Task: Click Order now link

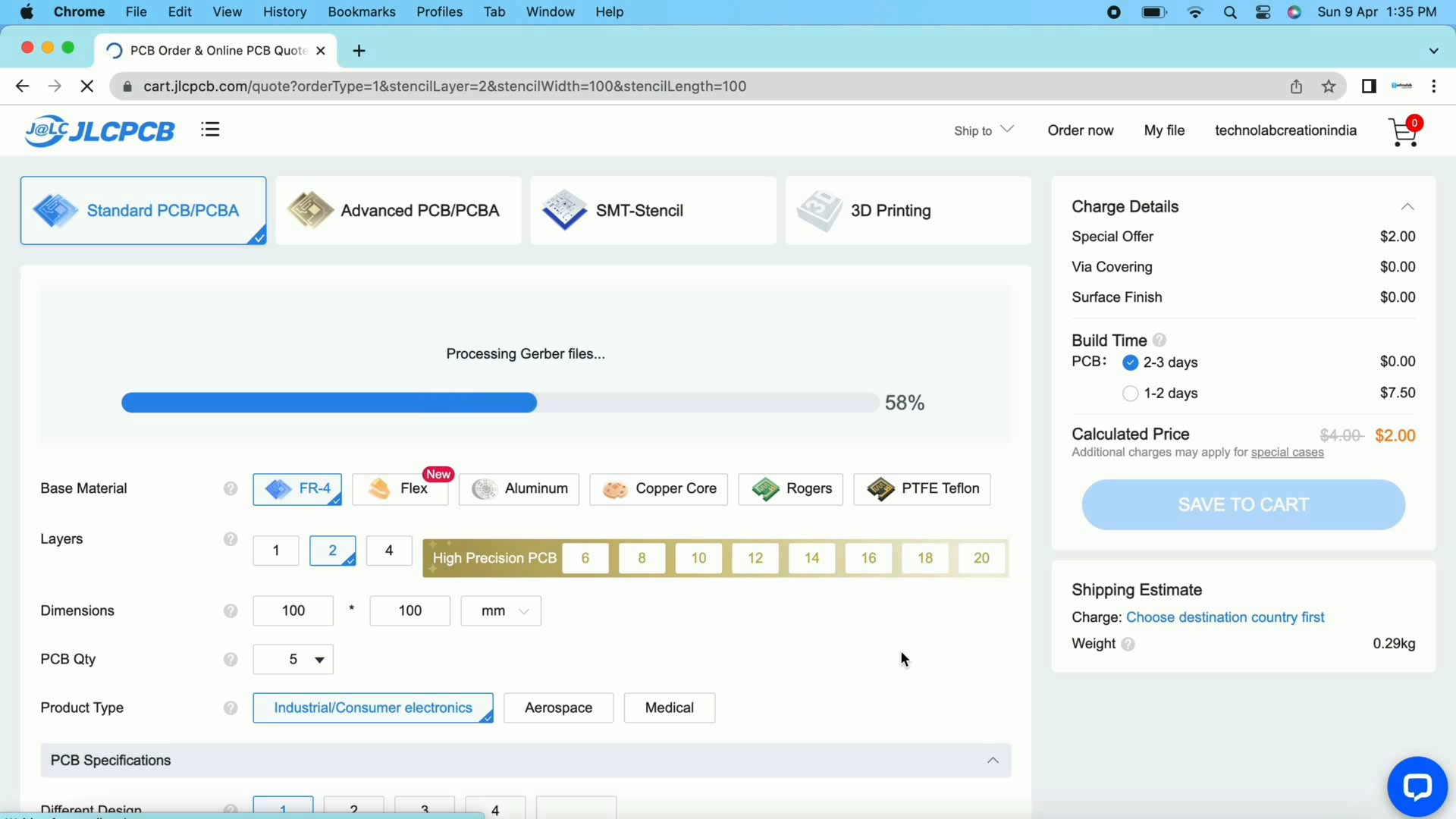Action: coord(1080,130)
